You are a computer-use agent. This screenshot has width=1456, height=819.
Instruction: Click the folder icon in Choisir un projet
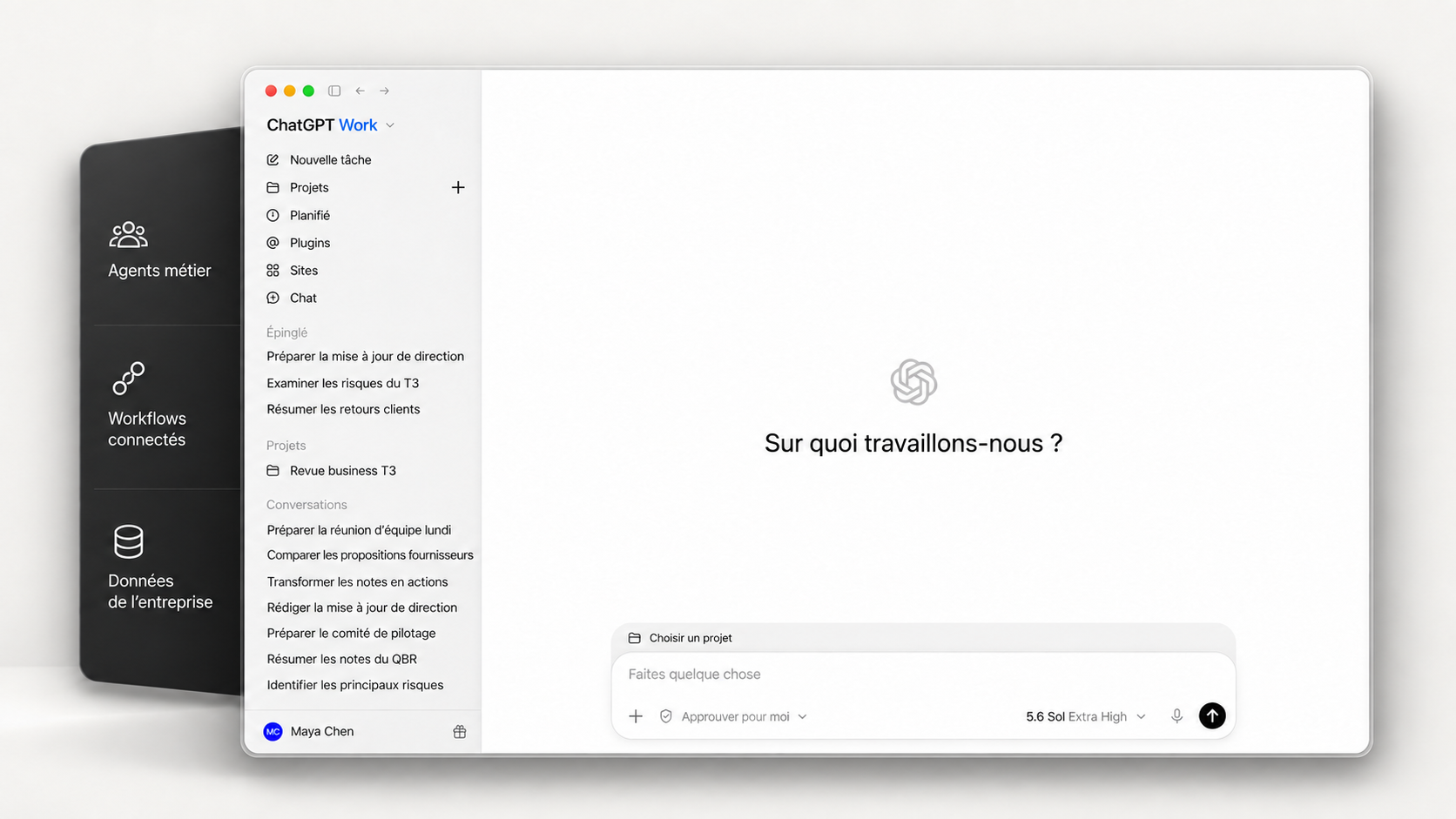[x=635, y=638]
